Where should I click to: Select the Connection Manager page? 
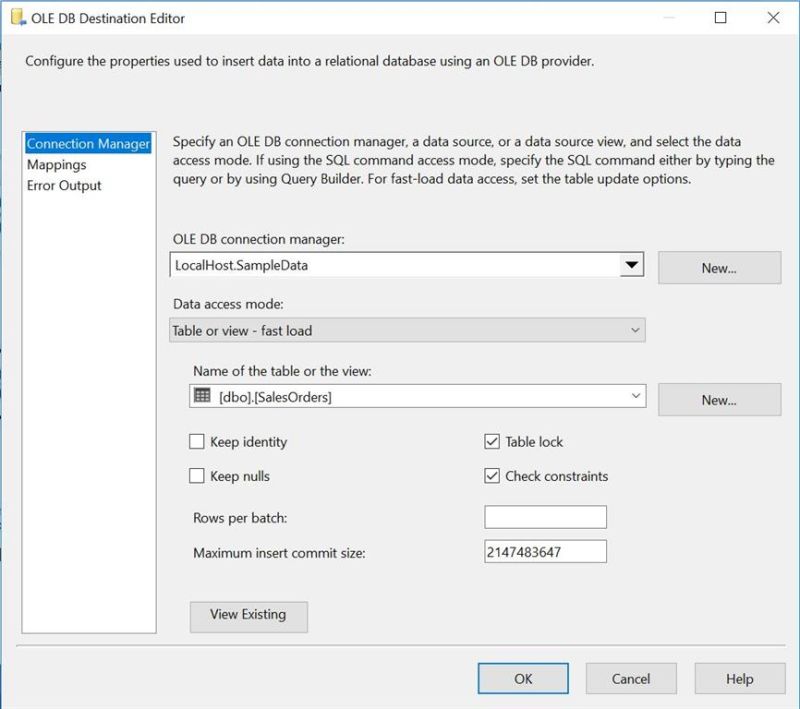87,143
